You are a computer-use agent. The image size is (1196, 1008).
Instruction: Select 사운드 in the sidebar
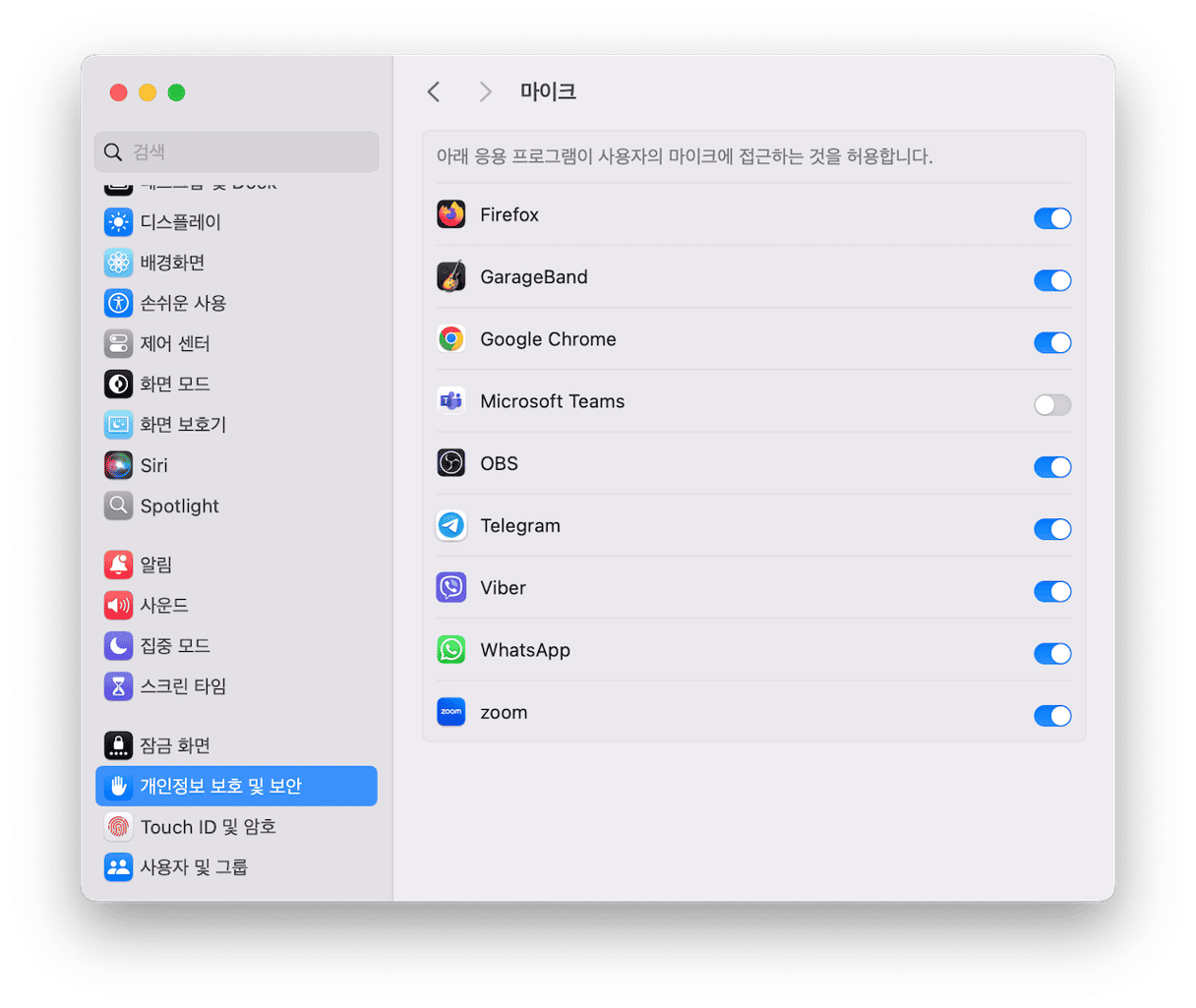coord(163,606)
